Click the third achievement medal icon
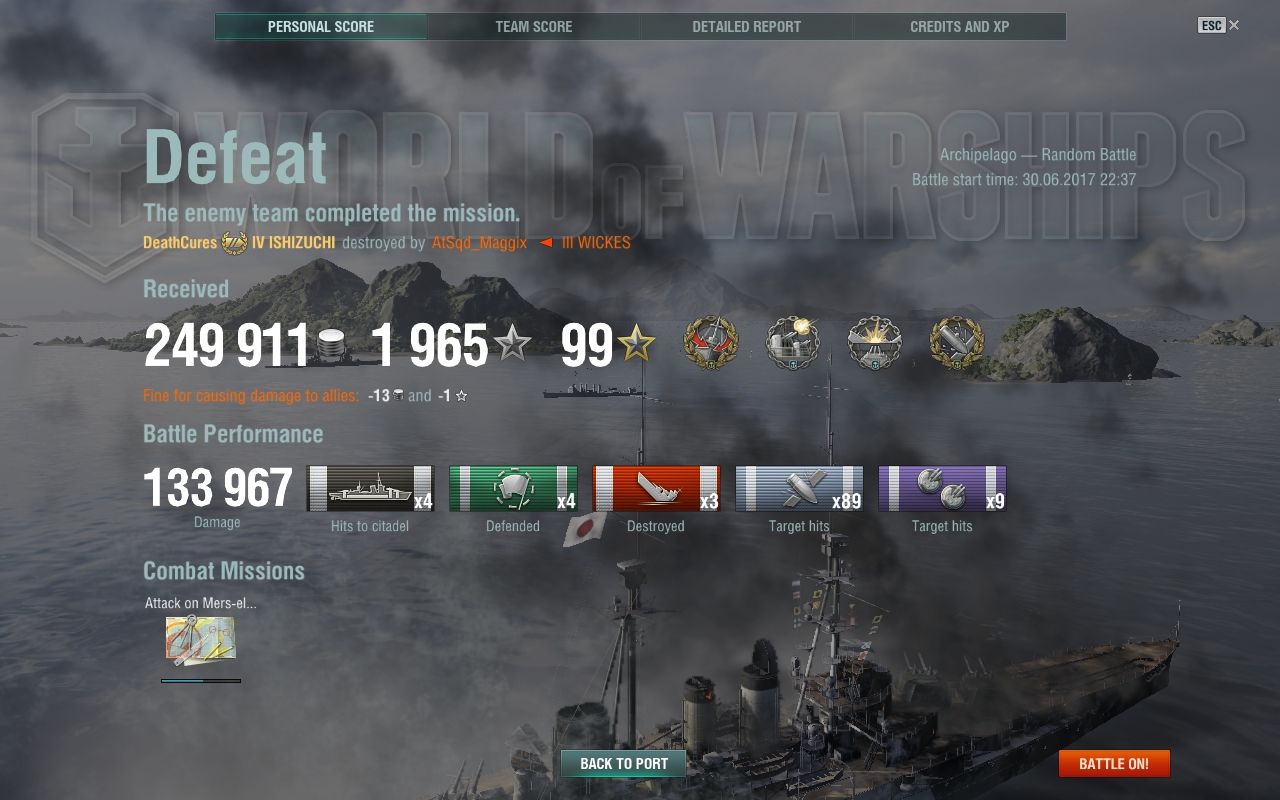The image size is (1280, 800). pyautogui.click(x=875, y=343)
